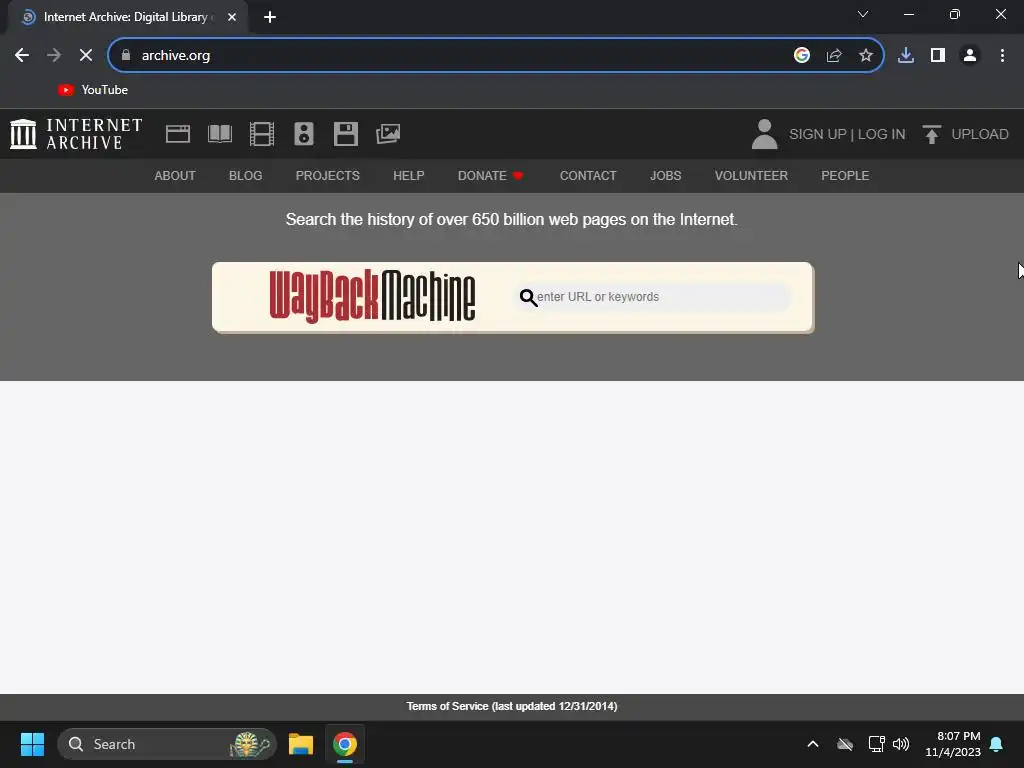Open the PROJECTS menu item
The height and width of the screenshot is (768, 1024).
[328, 176]
